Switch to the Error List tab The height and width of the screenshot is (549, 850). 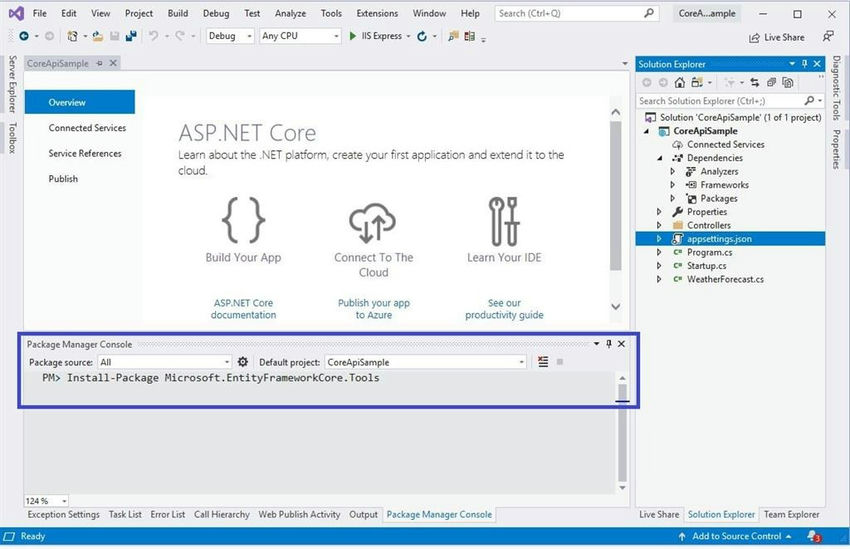pos(168,514)
